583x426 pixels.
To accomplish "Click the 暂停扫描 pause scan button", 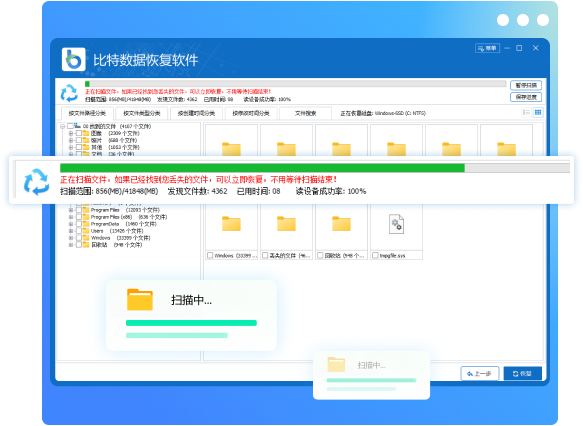I will [x=526, y=85].
